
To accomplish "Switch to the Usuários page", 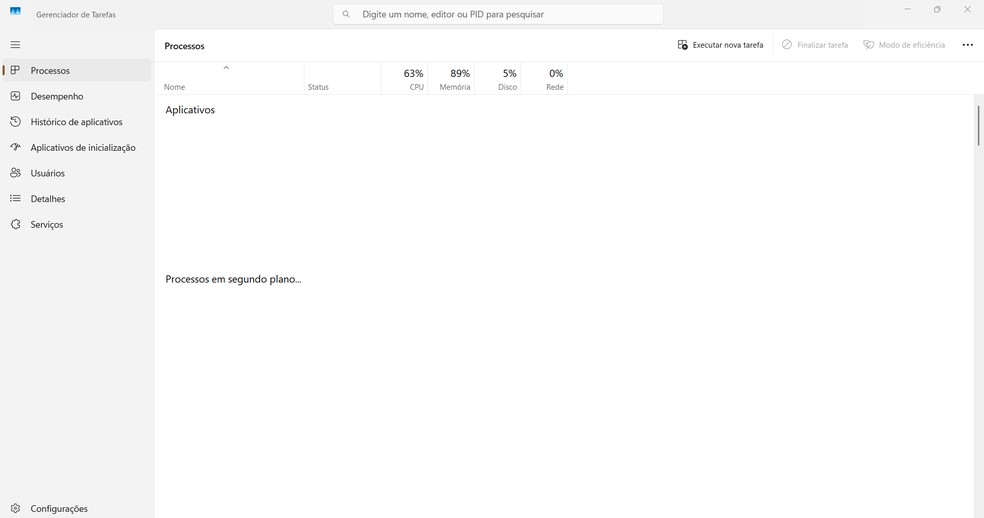I will point(77,173).
